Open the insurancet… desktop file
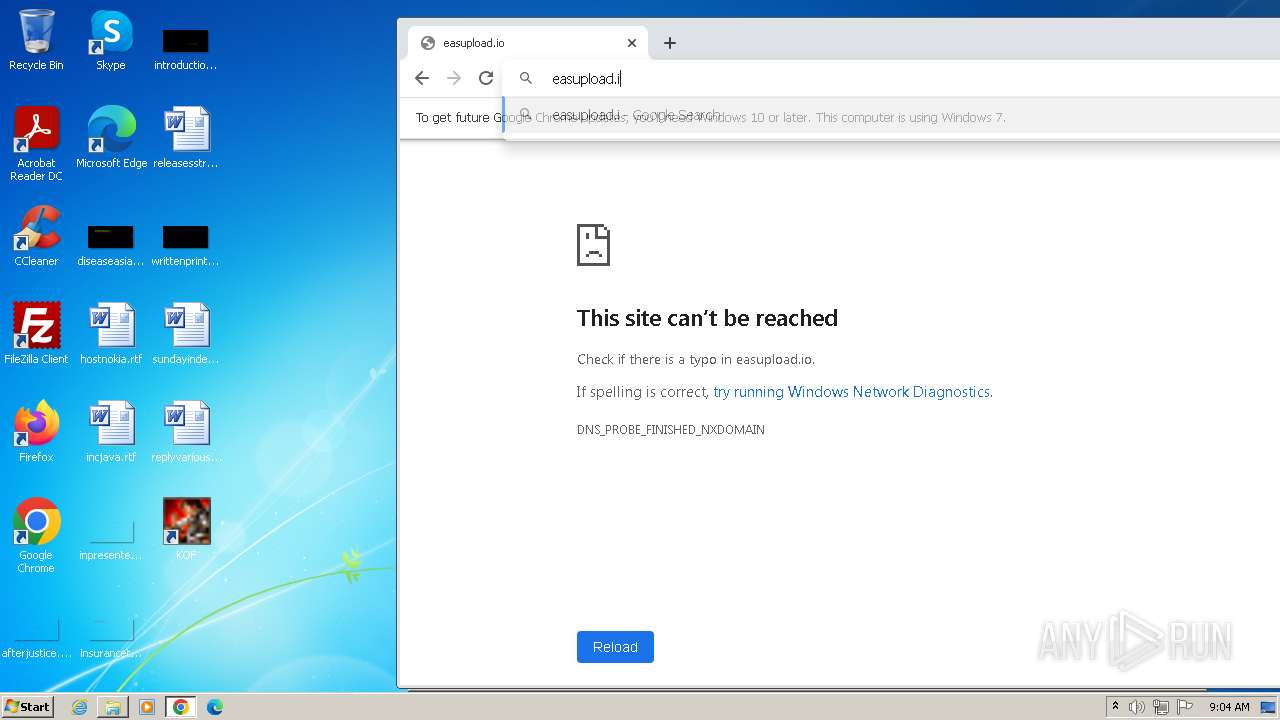 (111, 637)
